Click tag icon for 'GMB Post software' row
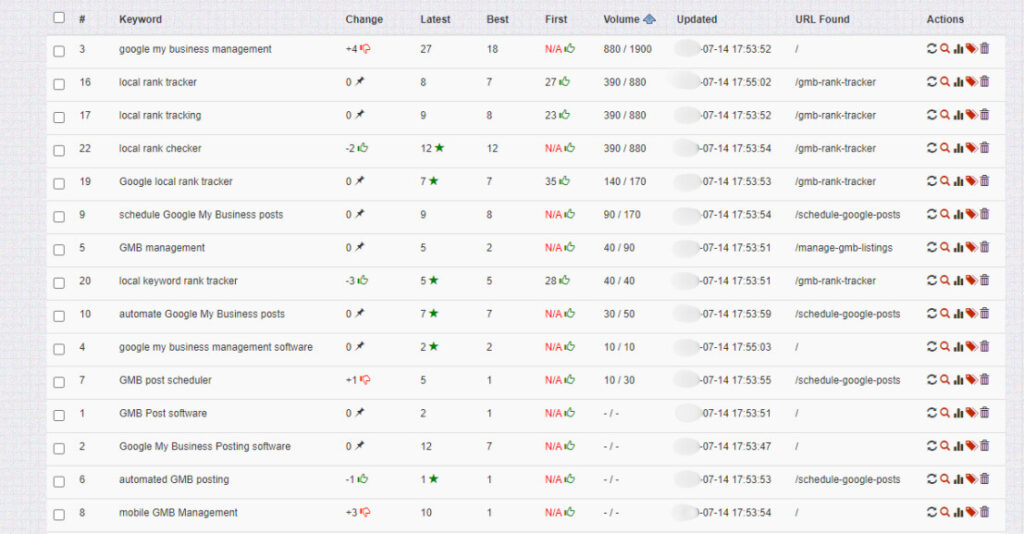Image resolution: width=1024 pixels, height=534 pixels. [x=971, y=413]
